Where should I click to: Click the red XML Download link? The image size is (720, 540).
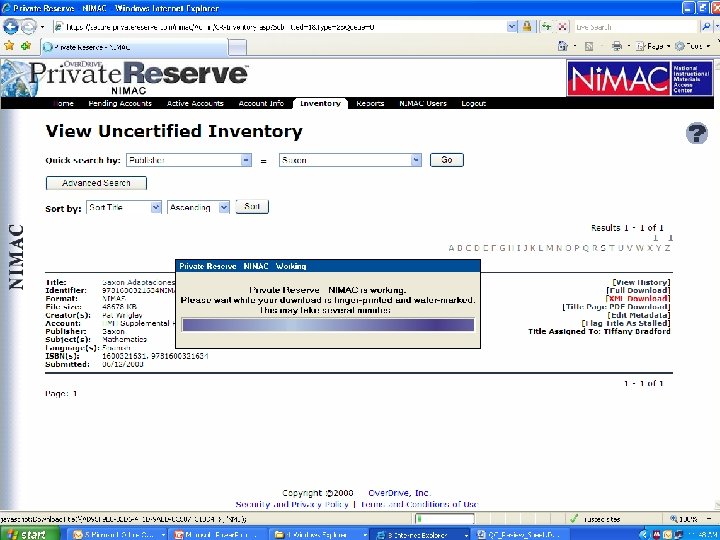pos(638,299)
